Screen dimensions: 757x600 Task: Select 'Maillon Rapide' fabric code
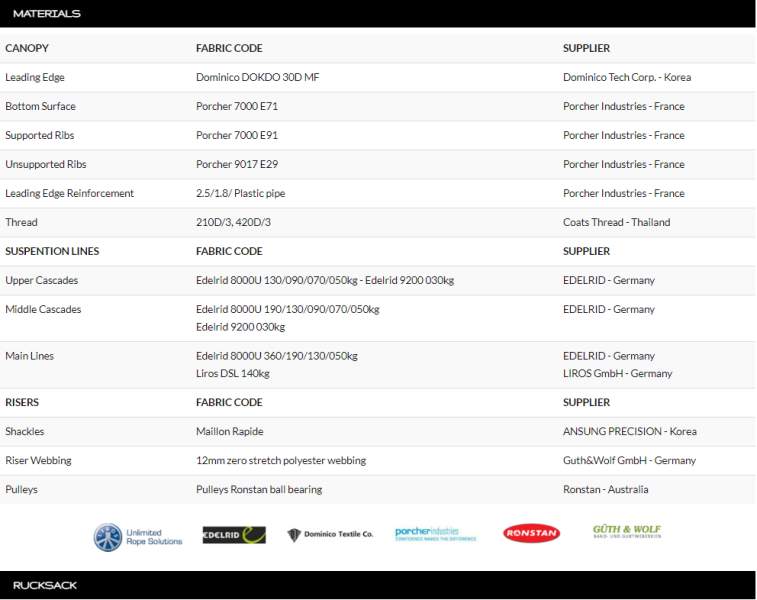[230, 431]
